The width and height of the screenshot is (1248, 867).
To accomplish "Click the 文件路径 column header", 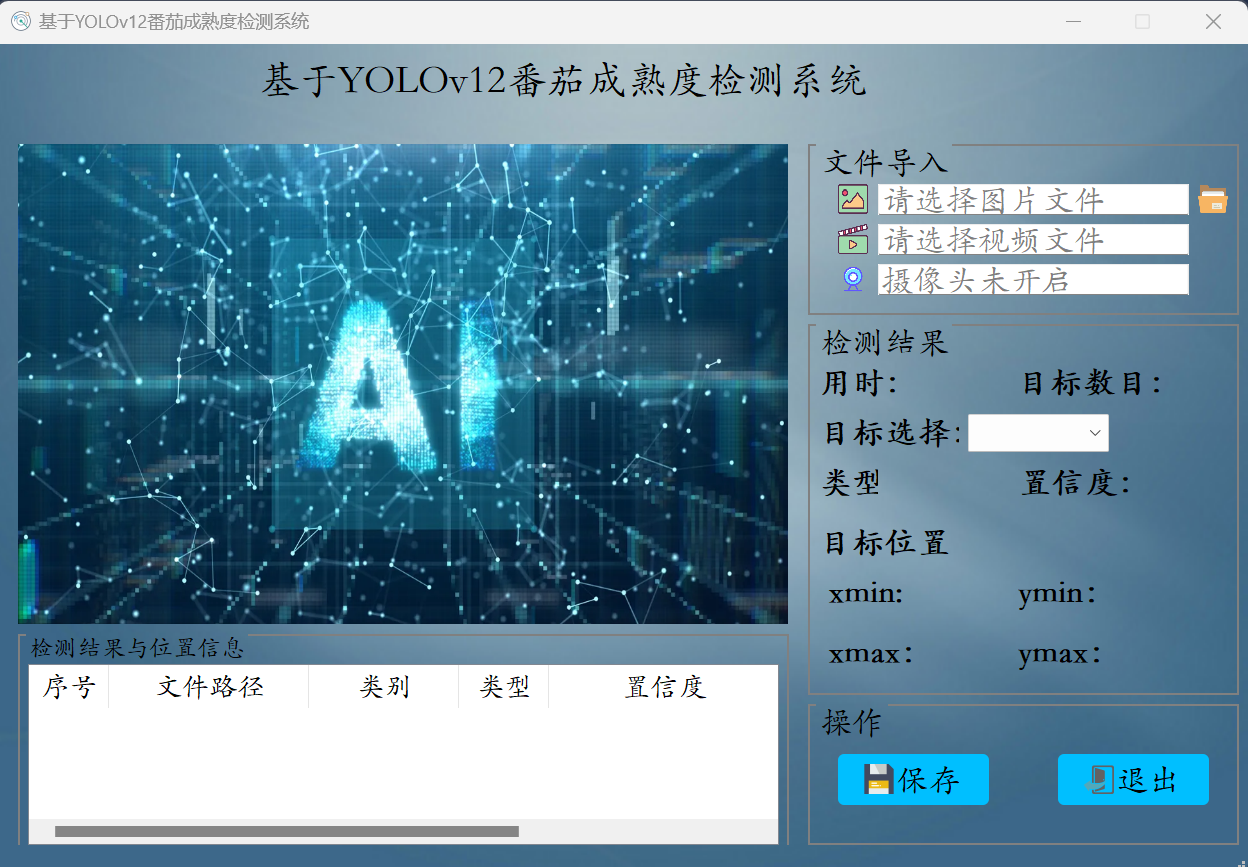I will click(x=209, y=687).
